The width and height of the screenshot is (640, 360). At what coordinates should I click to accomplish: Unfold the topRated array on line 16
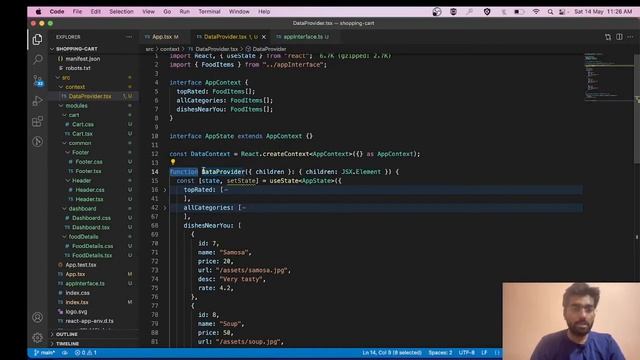click(x=165, y=190)
